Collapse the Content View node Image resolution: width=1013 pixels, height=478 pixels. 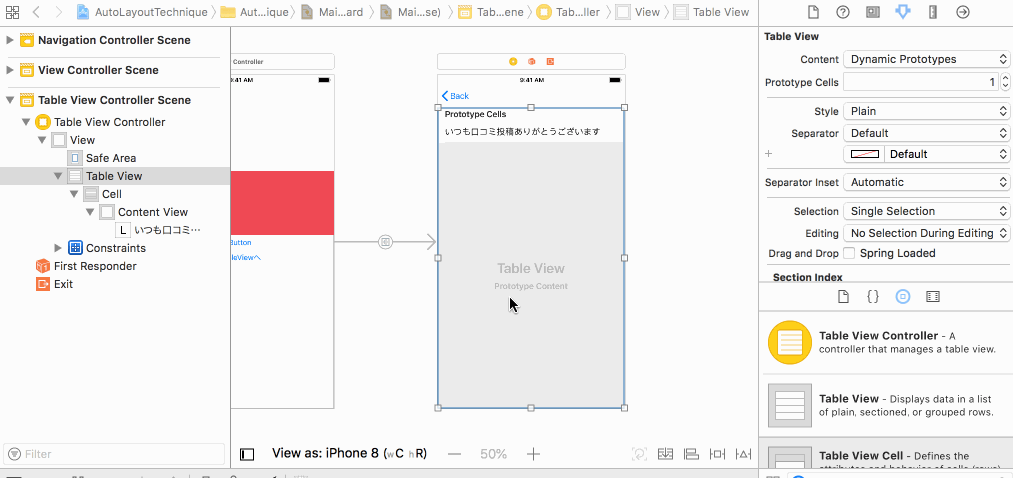(90, 212)
